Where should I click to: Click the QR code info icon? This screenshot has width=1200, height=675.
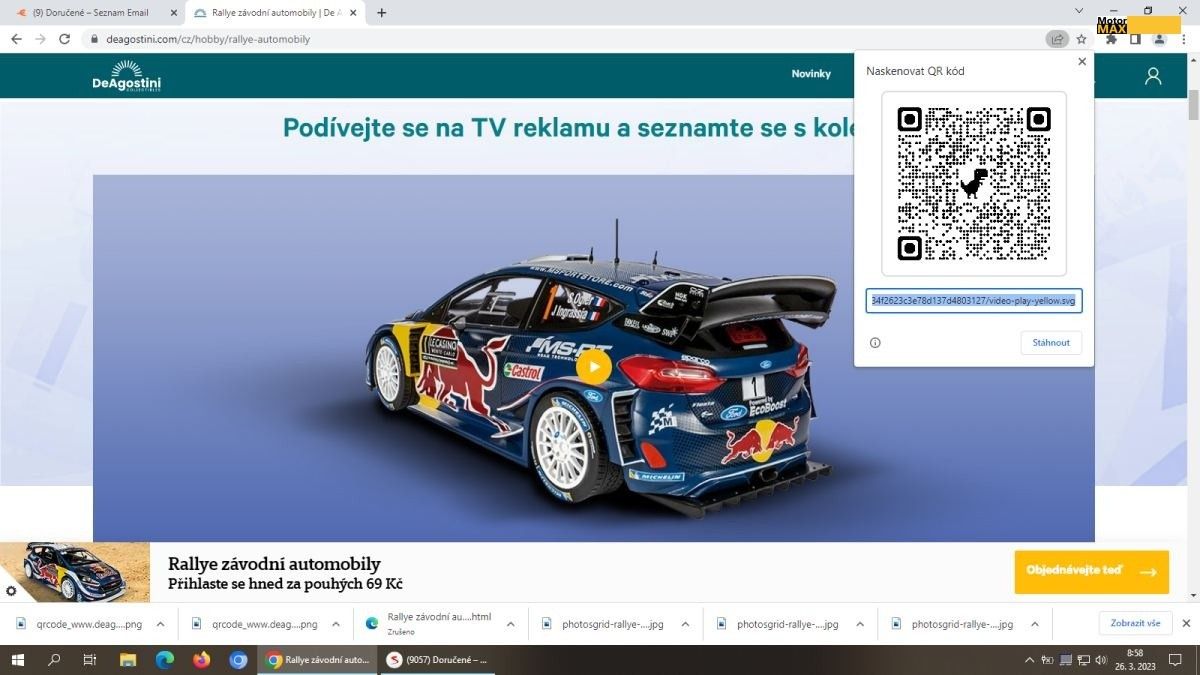(x=875, y=343)
